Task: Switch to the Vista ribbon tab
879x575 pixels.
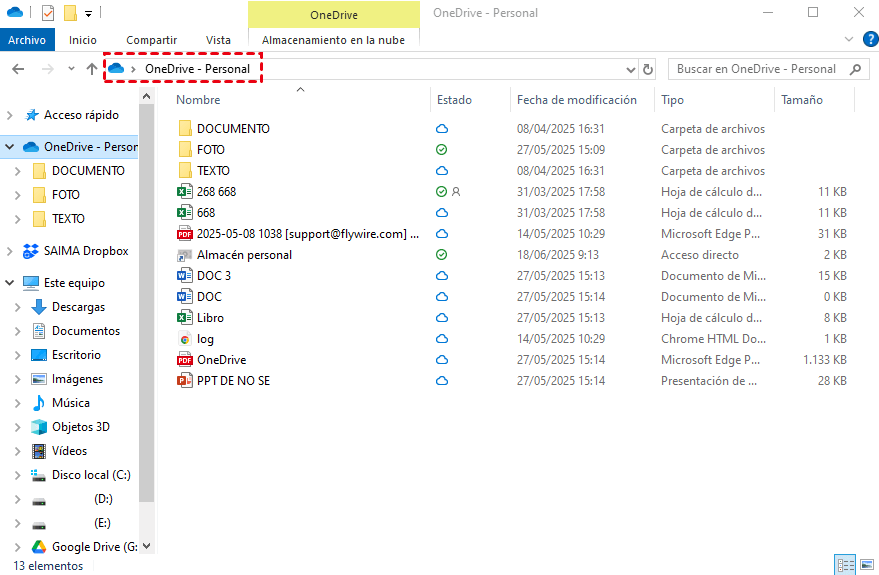Action: tap(218, 40)
